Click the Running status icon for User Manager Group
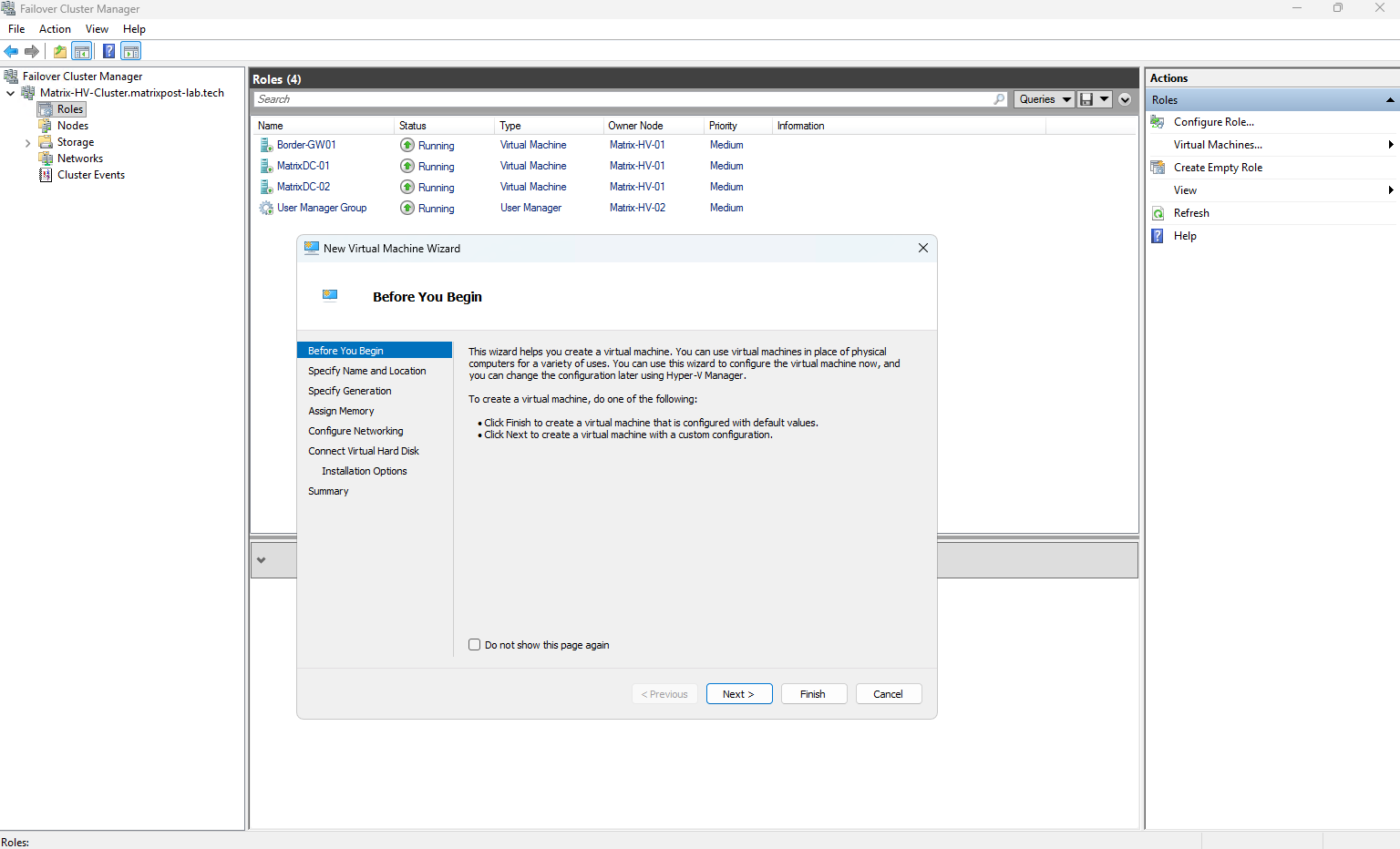This screenshot has height=849, width=1400. click(x=407, y=208)
